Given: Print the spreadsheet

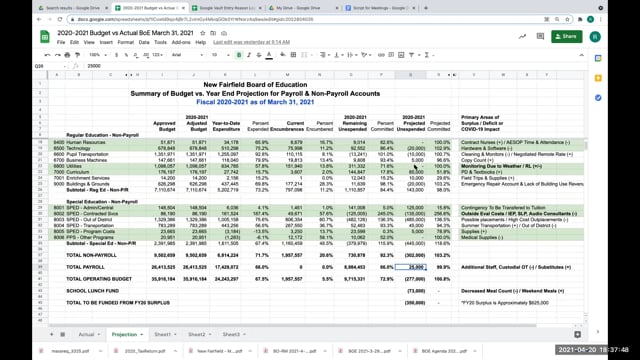Looking at the screenshot, I should [x=67, y=55].
